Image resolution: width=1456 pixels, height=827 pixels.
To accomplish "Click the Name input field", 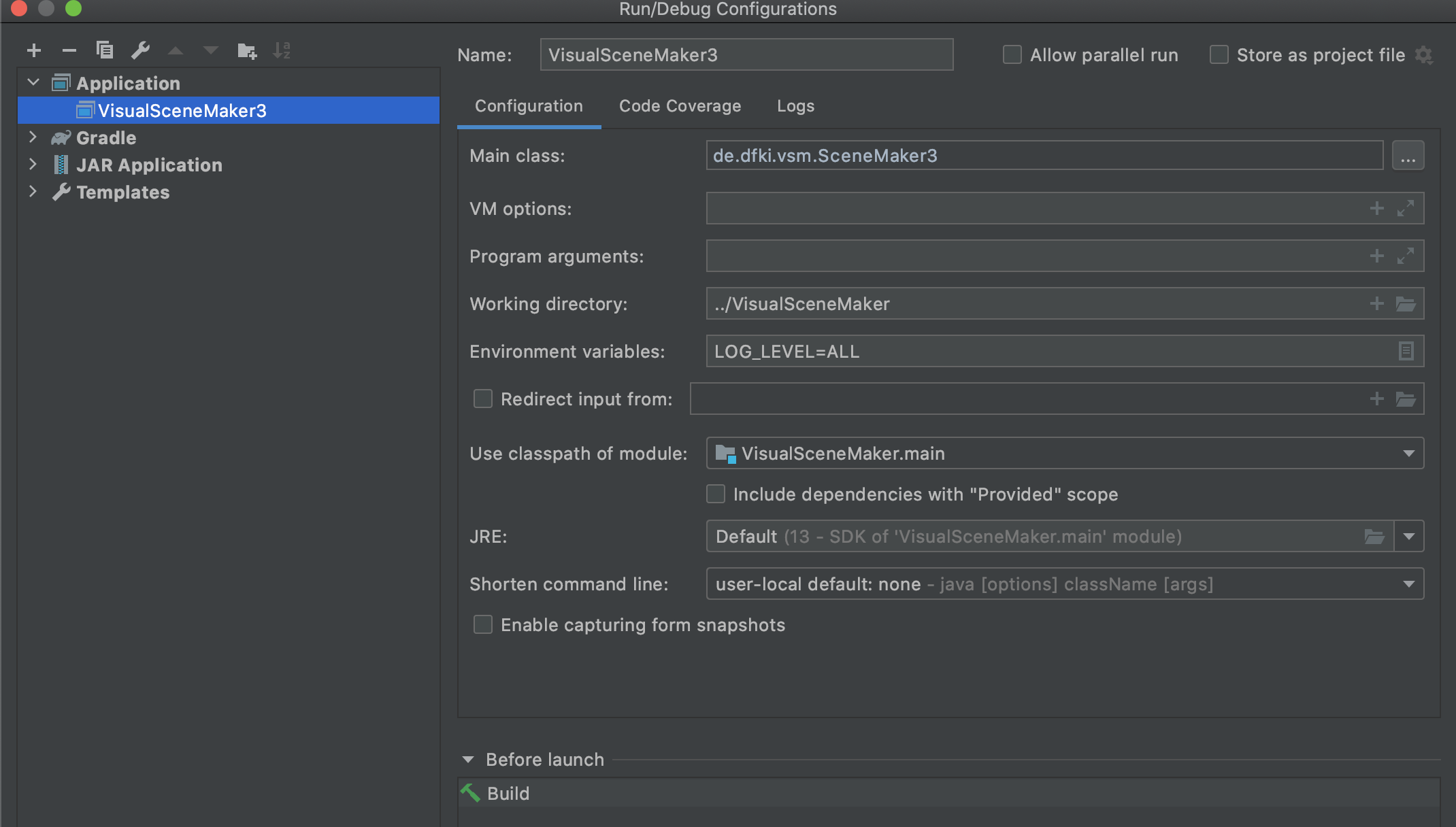I will tap(746, 54).
